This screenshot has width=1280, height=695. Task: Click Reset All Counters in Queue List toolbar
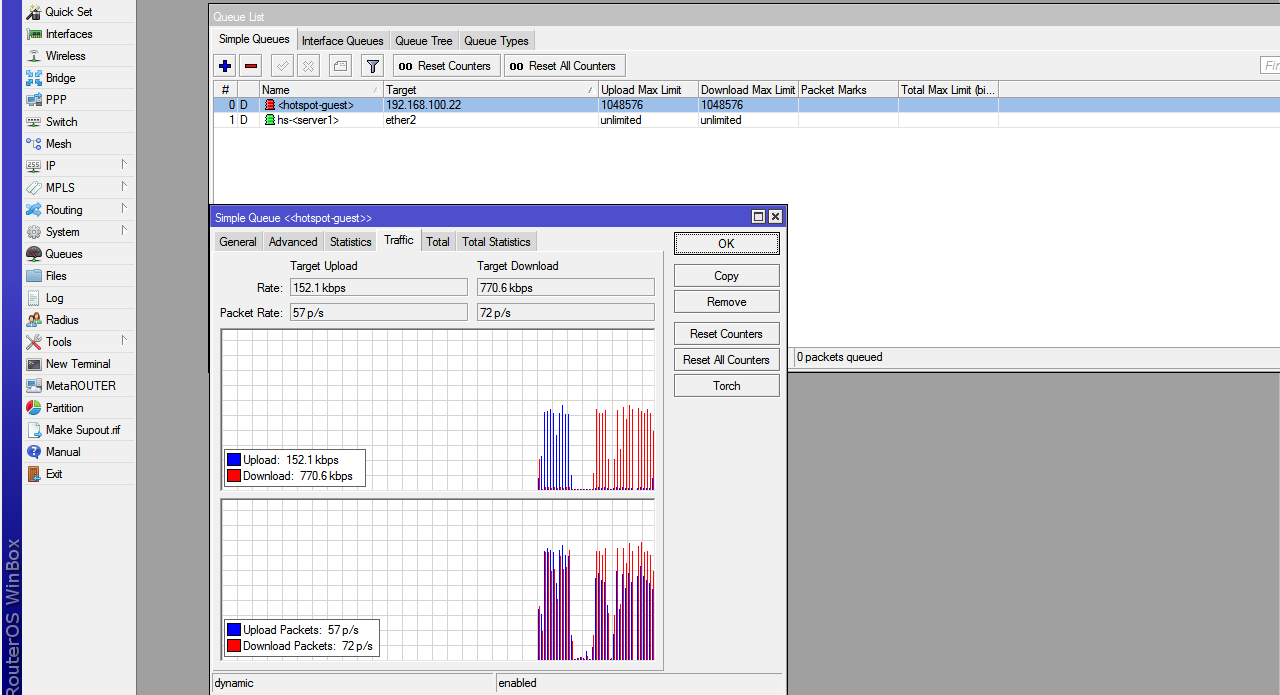(564, 66)
